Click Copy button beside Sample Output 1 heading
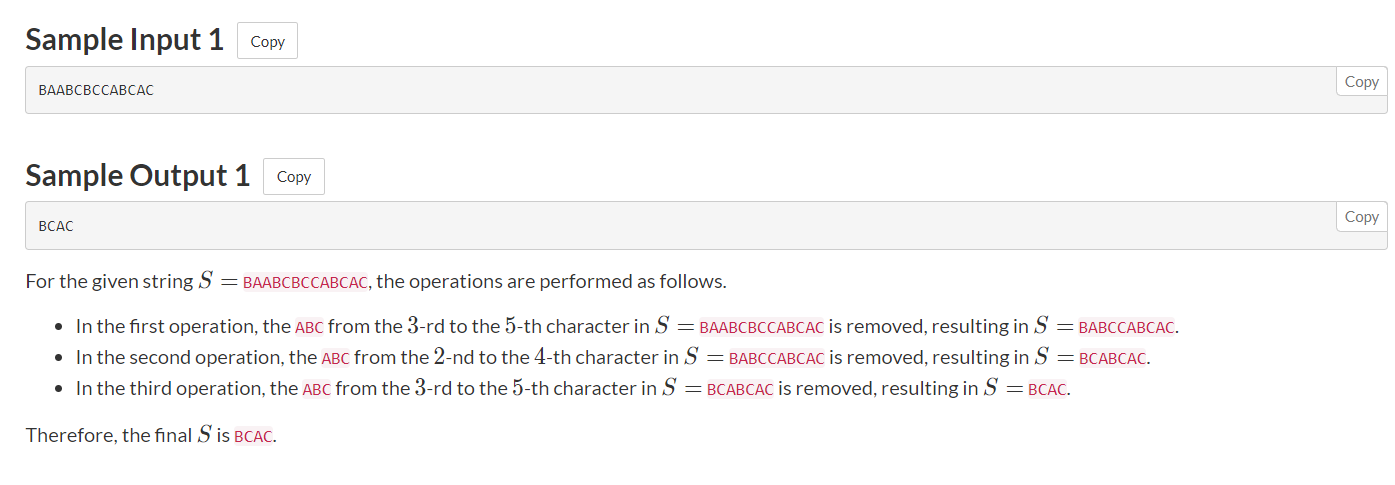 (293, 176)
